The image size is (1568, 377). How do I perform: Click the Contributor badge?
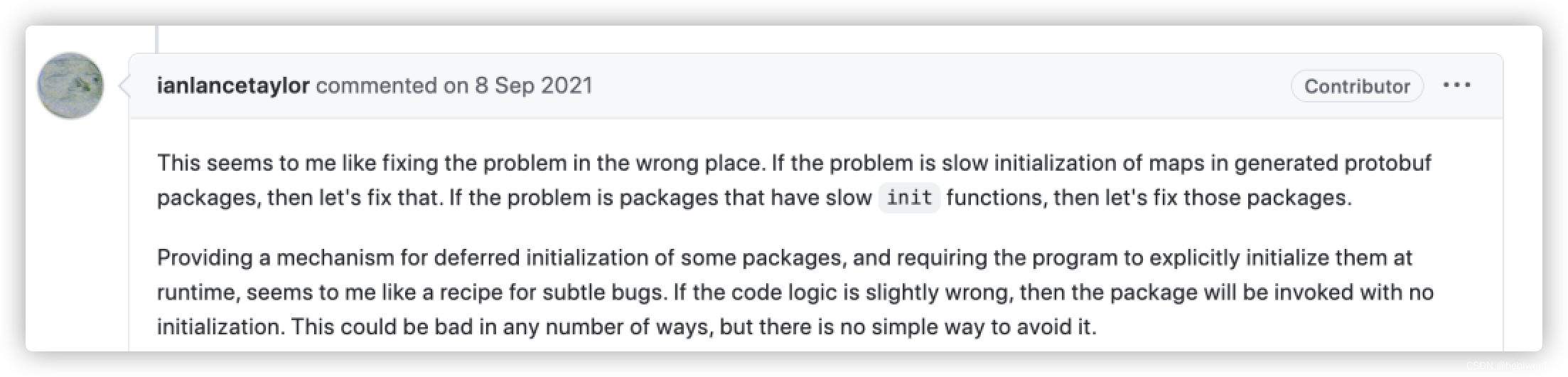[x=1356, y=86]
